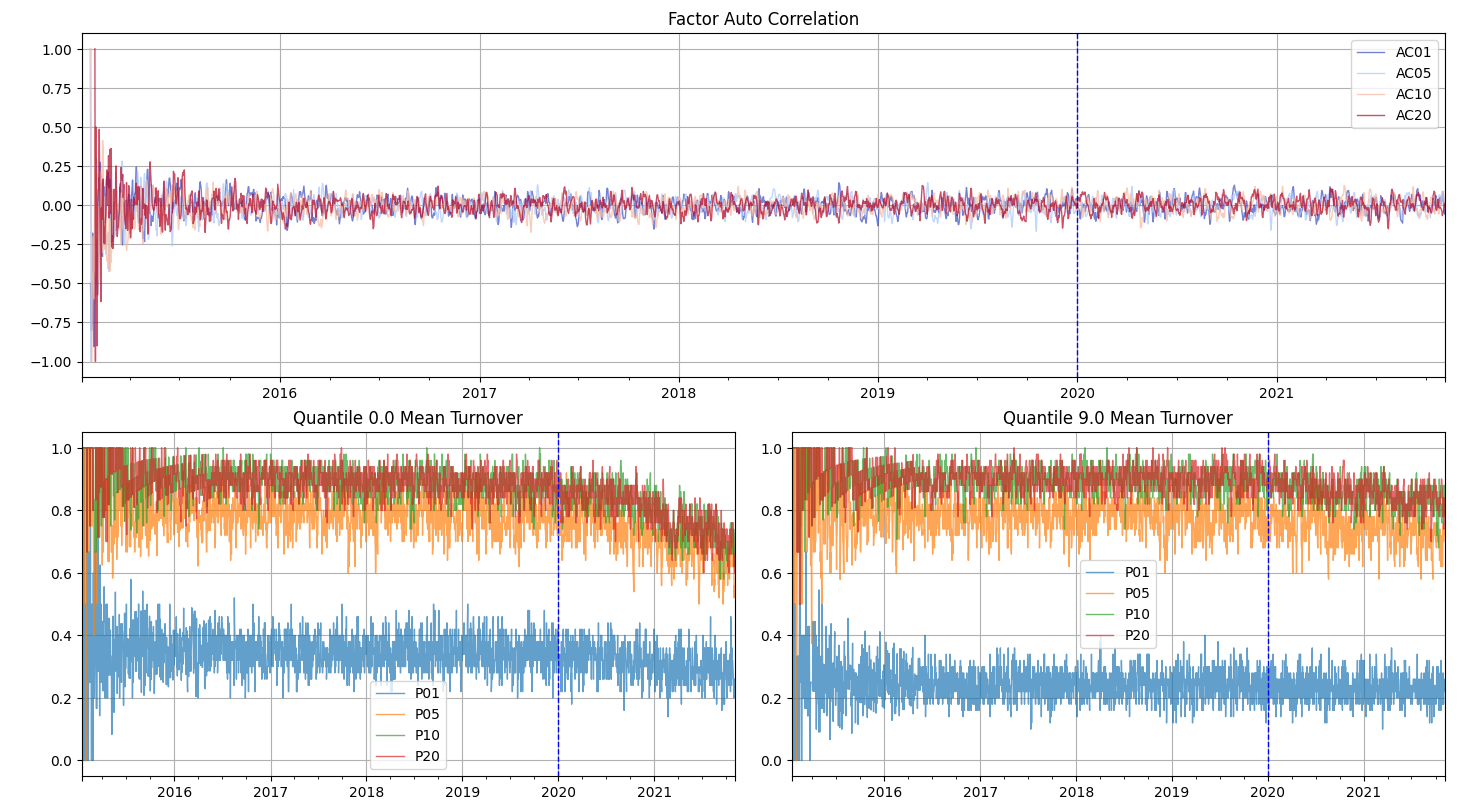This screenshot has width=1462, height=811.
Task: Click 2018 x-axis label on autocorrelation chart
Action: coord(679,393)
